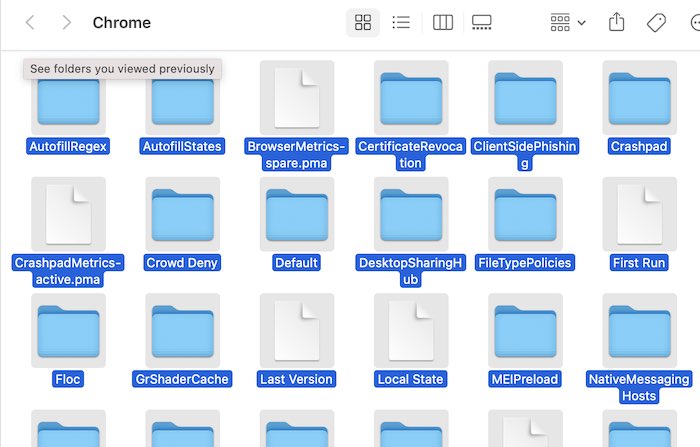Select the AutofillRegex folder icon
This screenshot has width=700, height=447.
[x=68, y=102]
